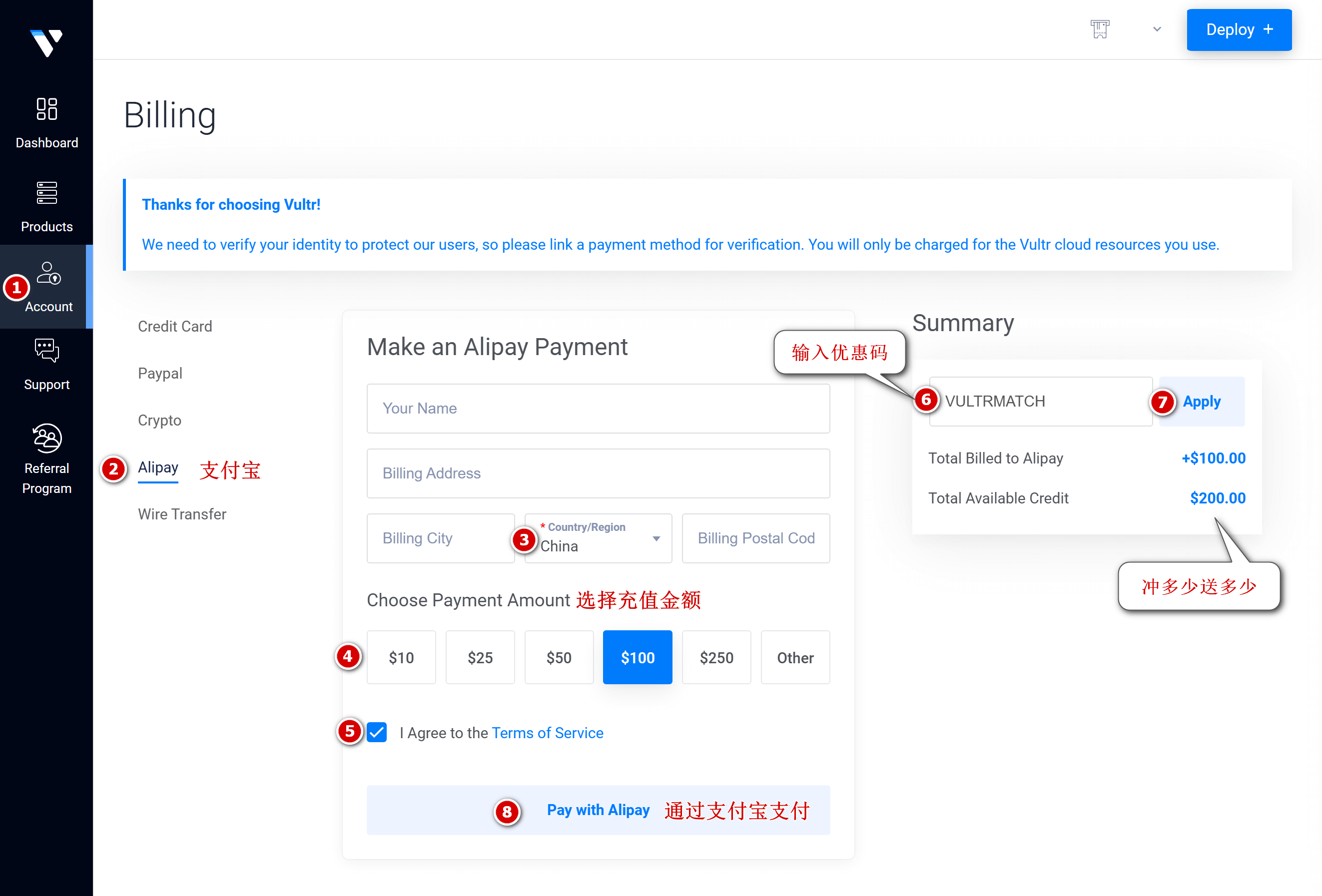Select the $100 payment amount
Viewport: 1322px width, 896px height.
pyautogui.click(x=637, y=657)
